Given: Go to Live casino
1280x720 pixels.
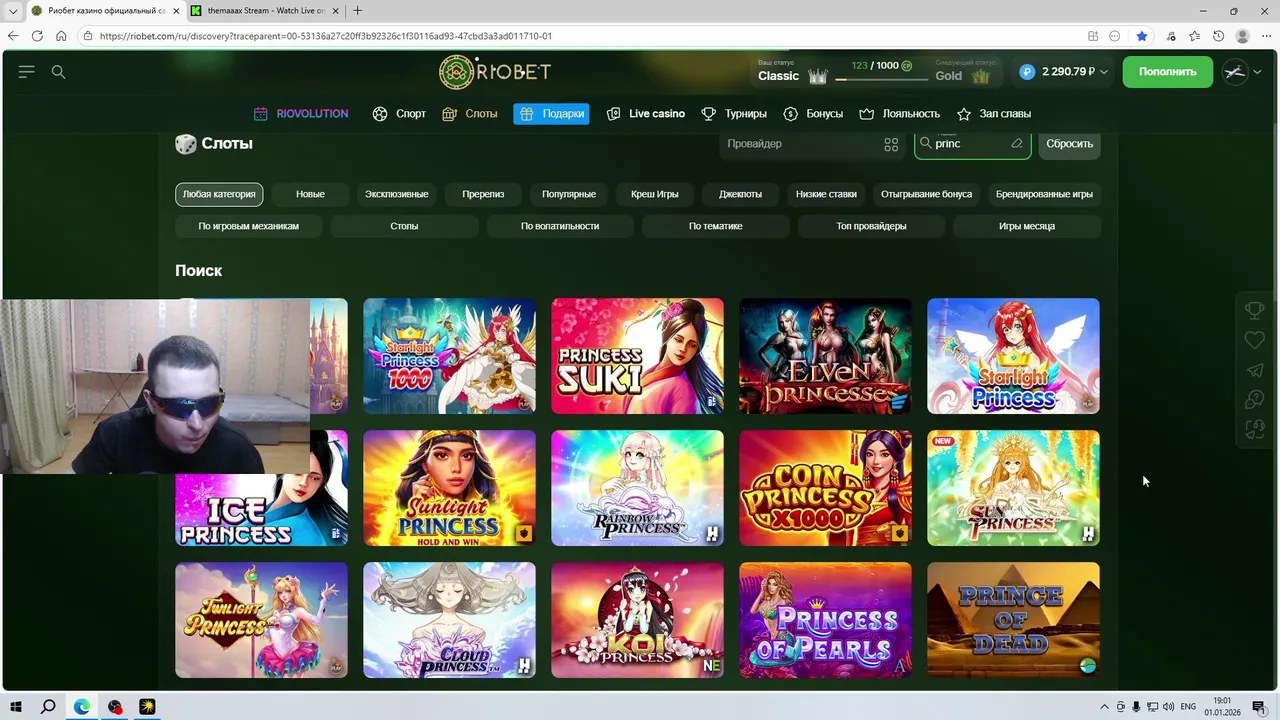Looking at the screenshot, I should tap(646, 114).
